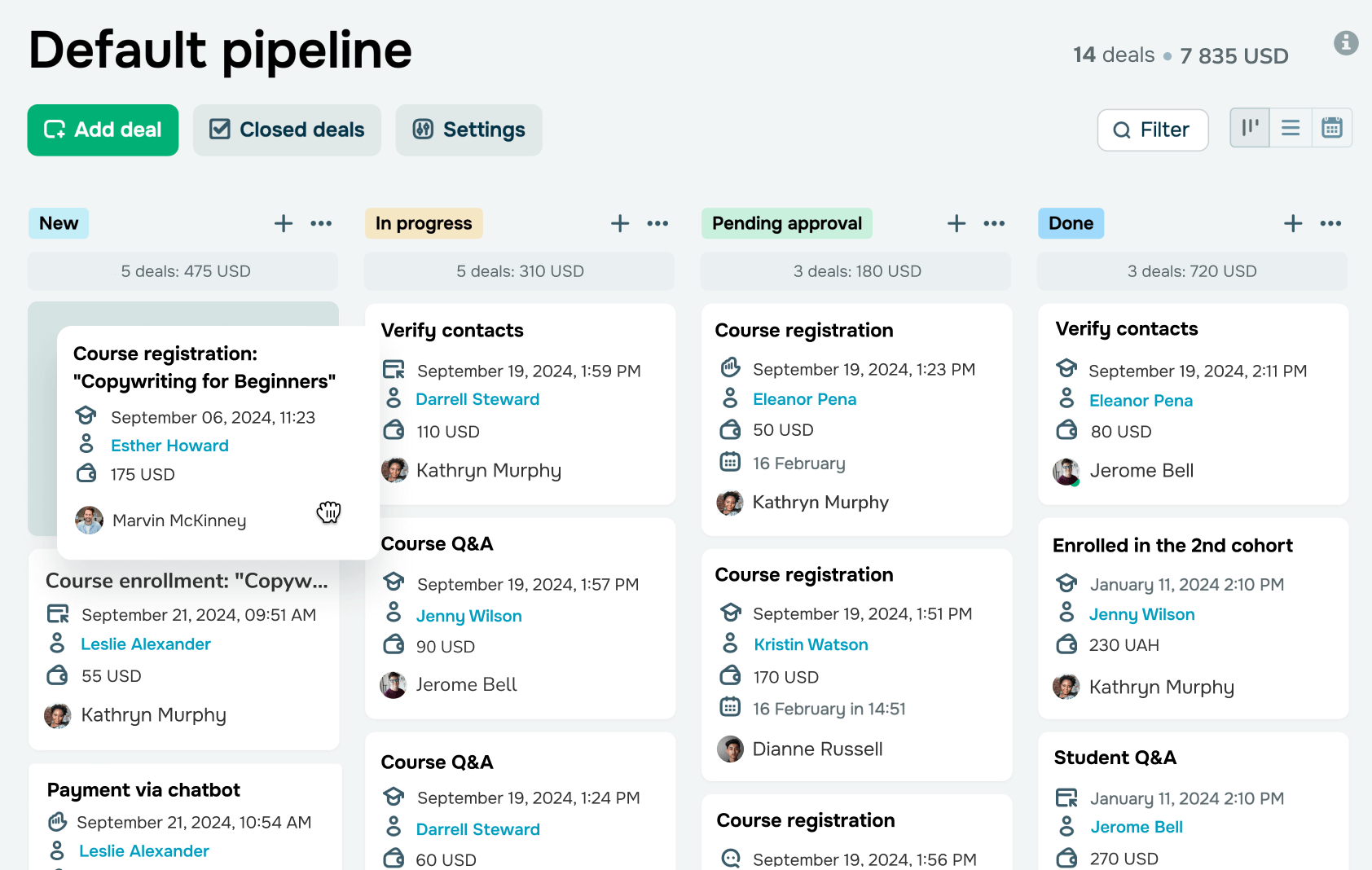
Task: Click the info icon near the deals total
Action: 1346,42
